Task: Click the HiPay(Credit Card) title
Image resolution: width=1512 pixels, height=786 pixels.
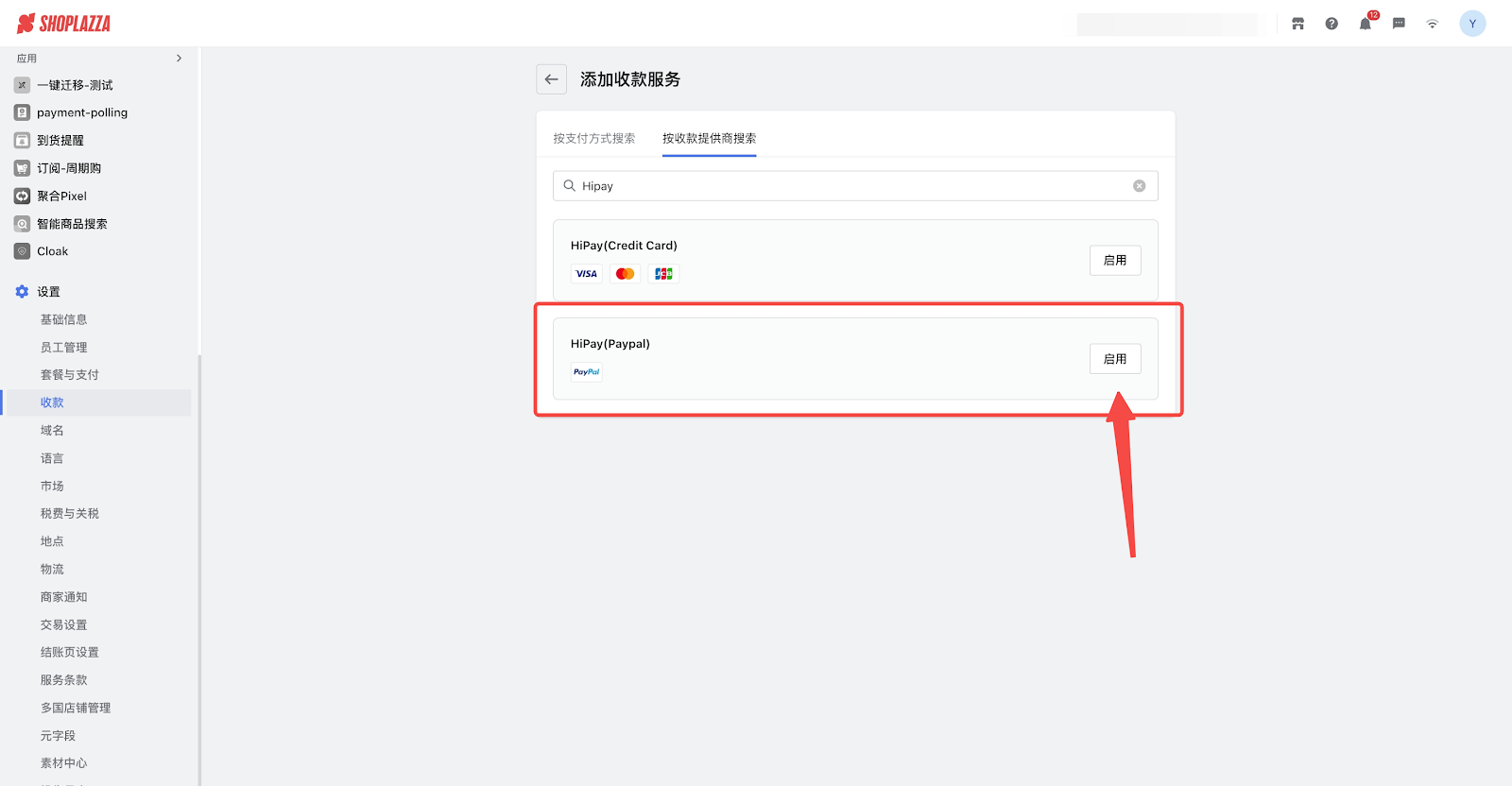Action: click(624, 246)
